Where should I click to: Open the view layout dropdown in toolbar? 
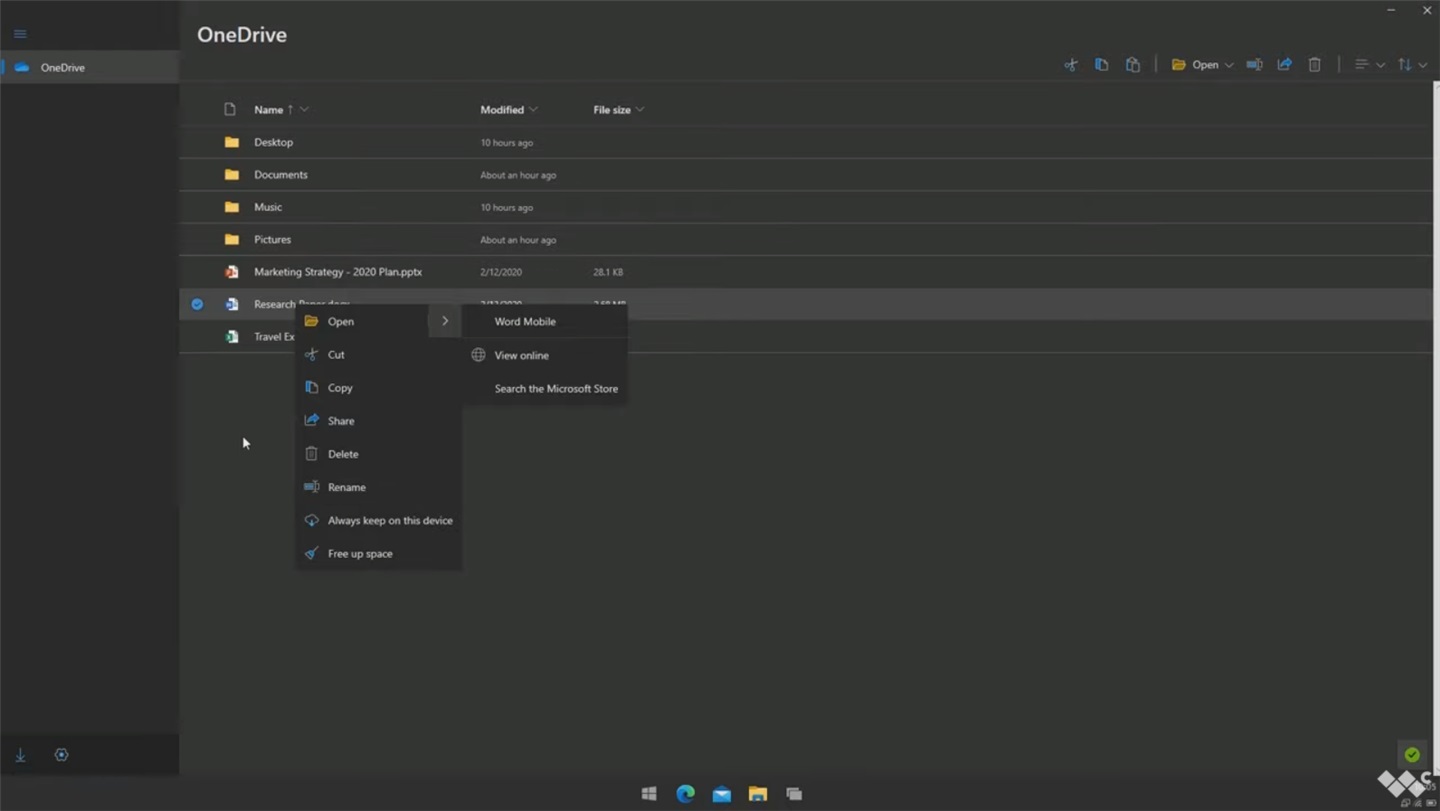pyautogui.click(x=1369, y=65)
